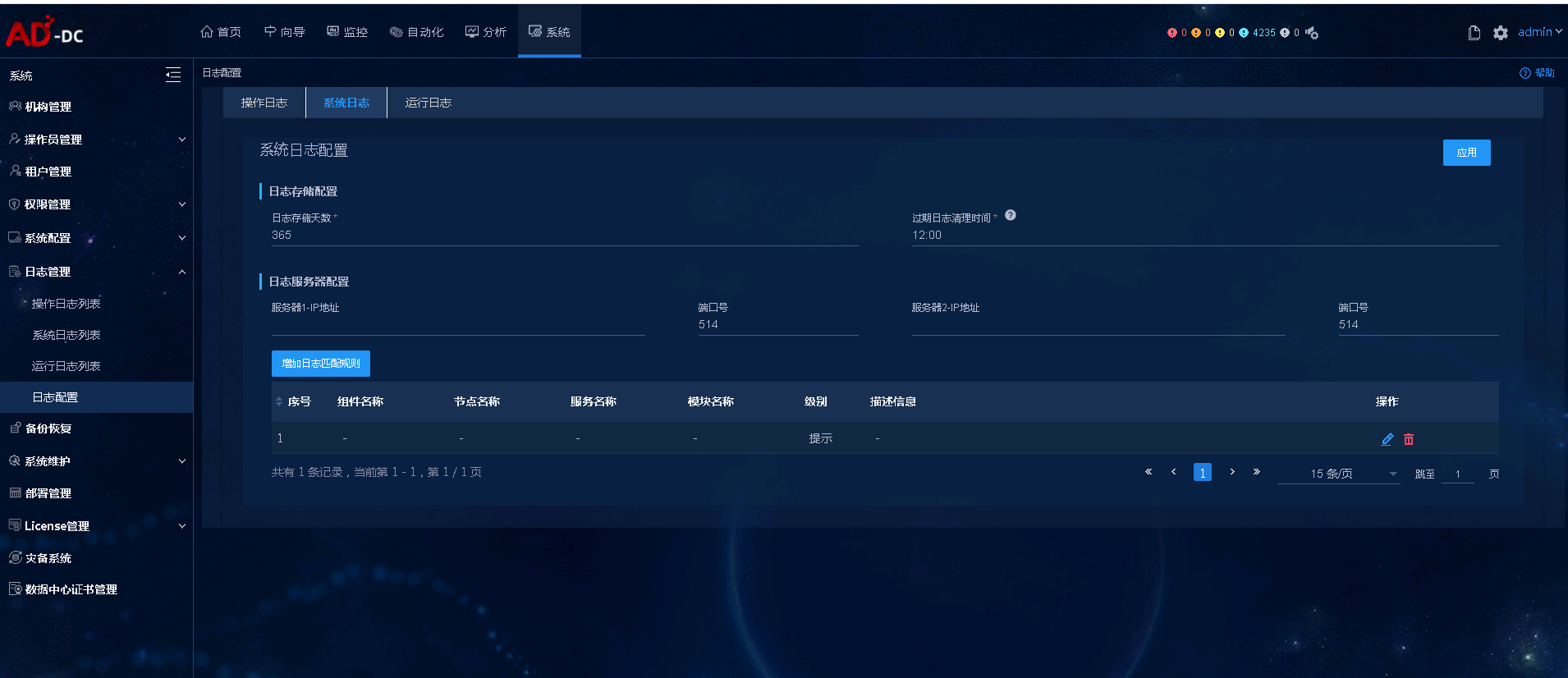1568x678 pixels.
Task: Click the tooltip icon beside 过期日志清理时间
Action: pyautogui.click(x=1011, y=215)
